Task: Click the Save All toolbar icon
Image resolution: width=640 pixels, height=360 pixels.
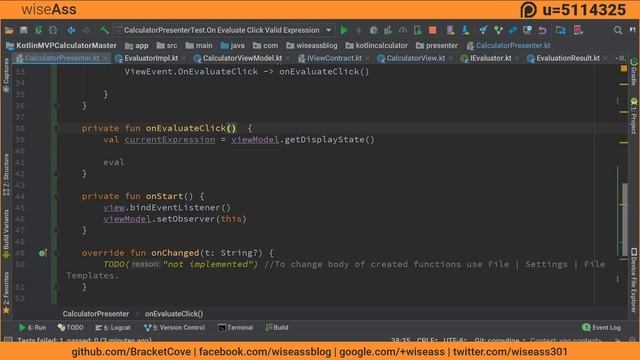Action: pos(24,30)
